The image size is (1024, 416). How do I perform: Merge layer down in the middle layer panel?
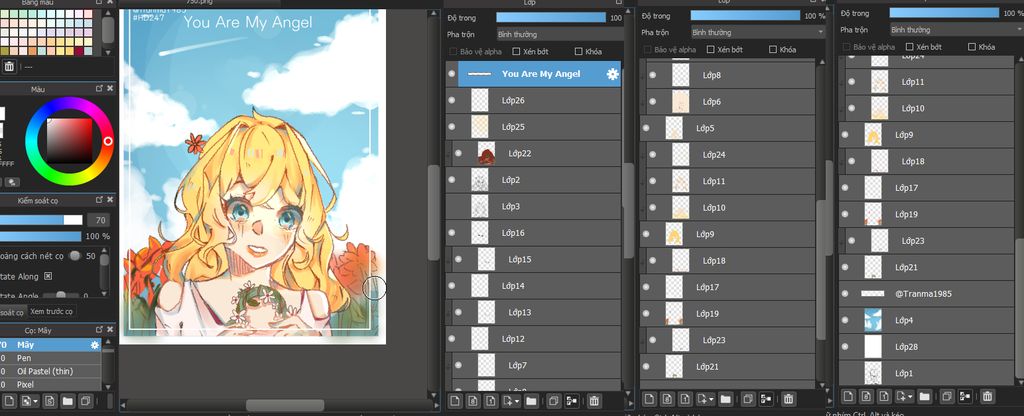(x=766, y=398)
